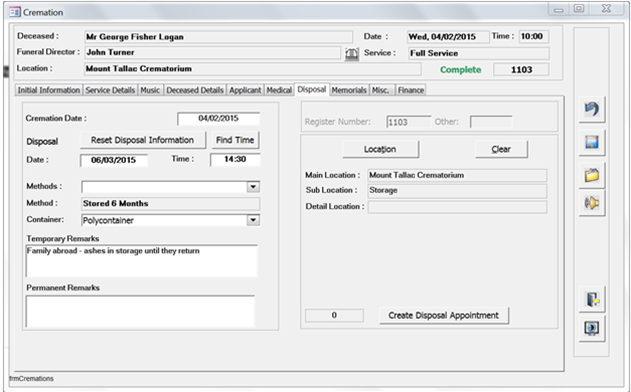Switch to the Misc. tab
This screenshot has width=631, height=392.
(381, 90)
